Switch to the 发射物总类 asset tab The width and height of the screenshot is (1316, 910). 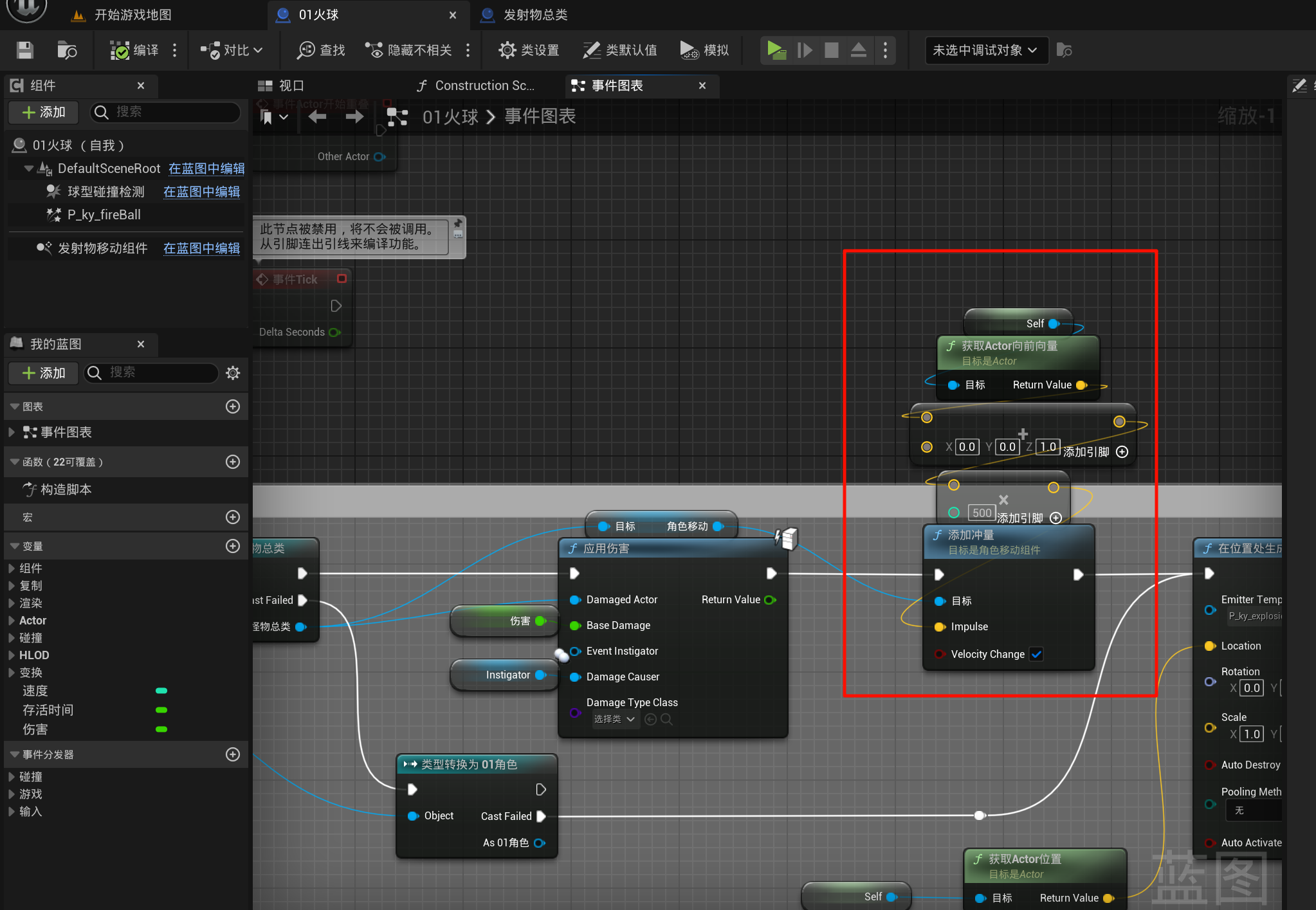click(x=534, y=15)
